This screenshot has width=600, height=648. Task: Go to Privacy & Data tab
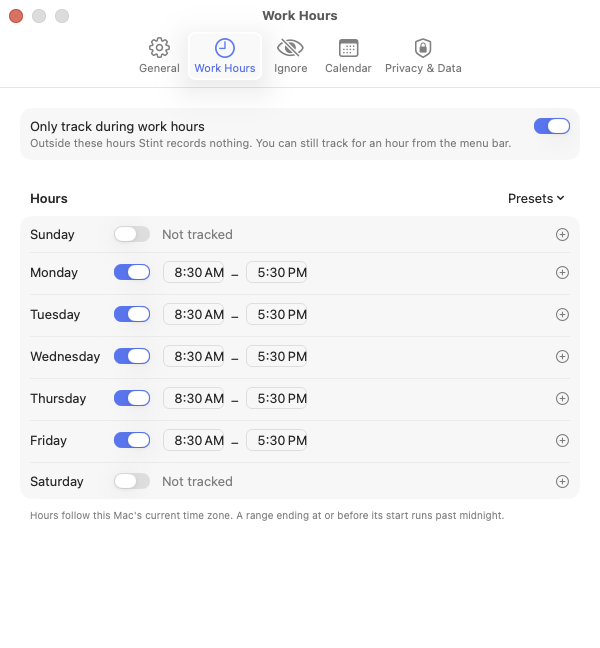coord(423,56)
